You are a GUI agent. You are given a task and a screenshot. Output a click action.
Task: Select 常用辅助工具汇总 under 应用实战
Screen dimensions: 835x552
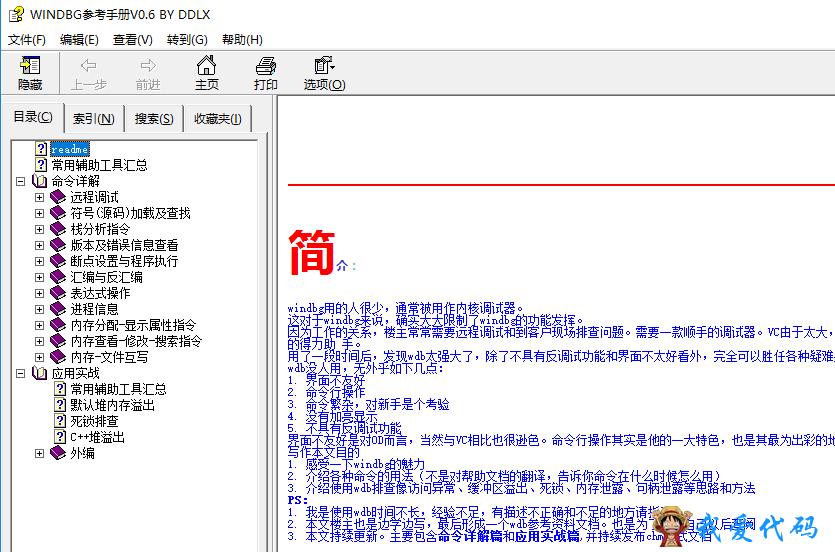[x=118, y=389]
